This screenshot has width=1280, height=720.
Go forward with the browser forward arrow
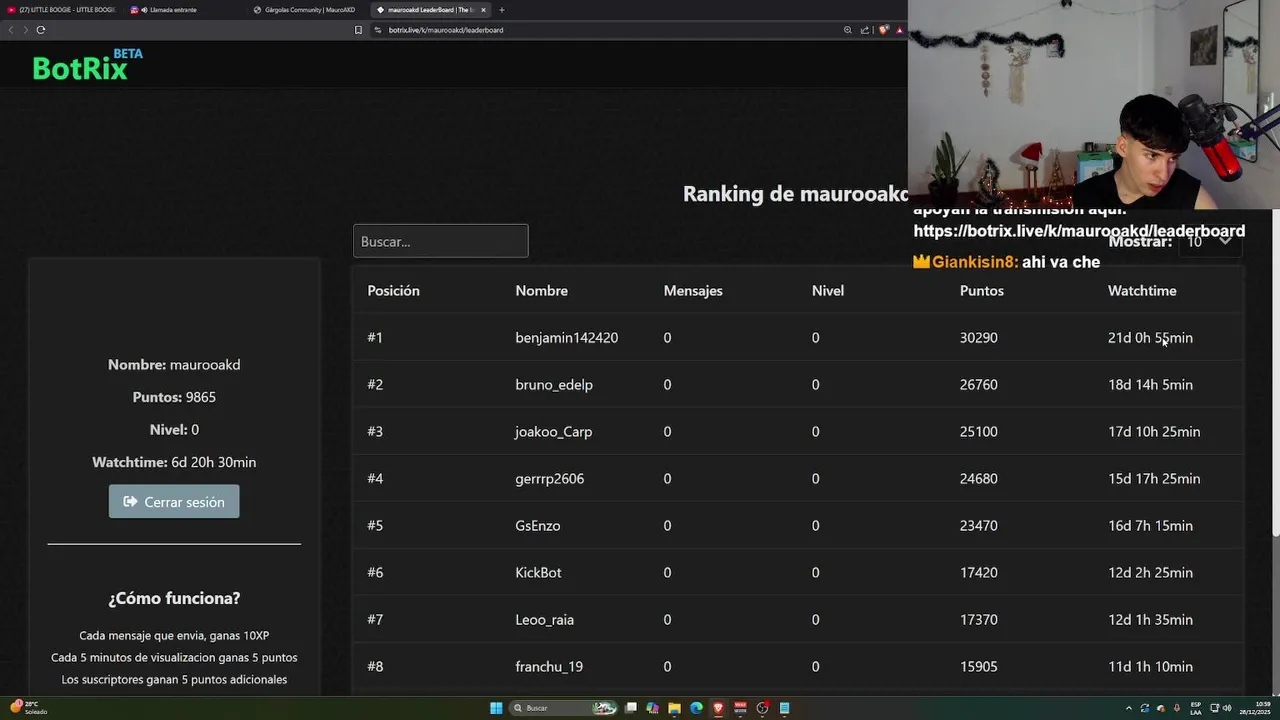(x=25, y=30)
